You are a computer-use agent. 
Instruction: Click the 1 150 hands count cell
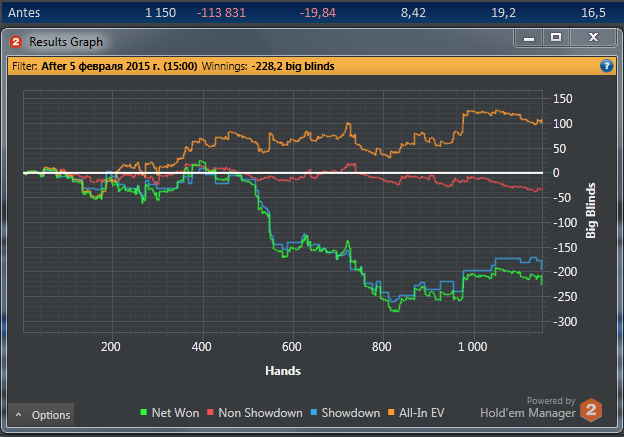tap(160, 13)
